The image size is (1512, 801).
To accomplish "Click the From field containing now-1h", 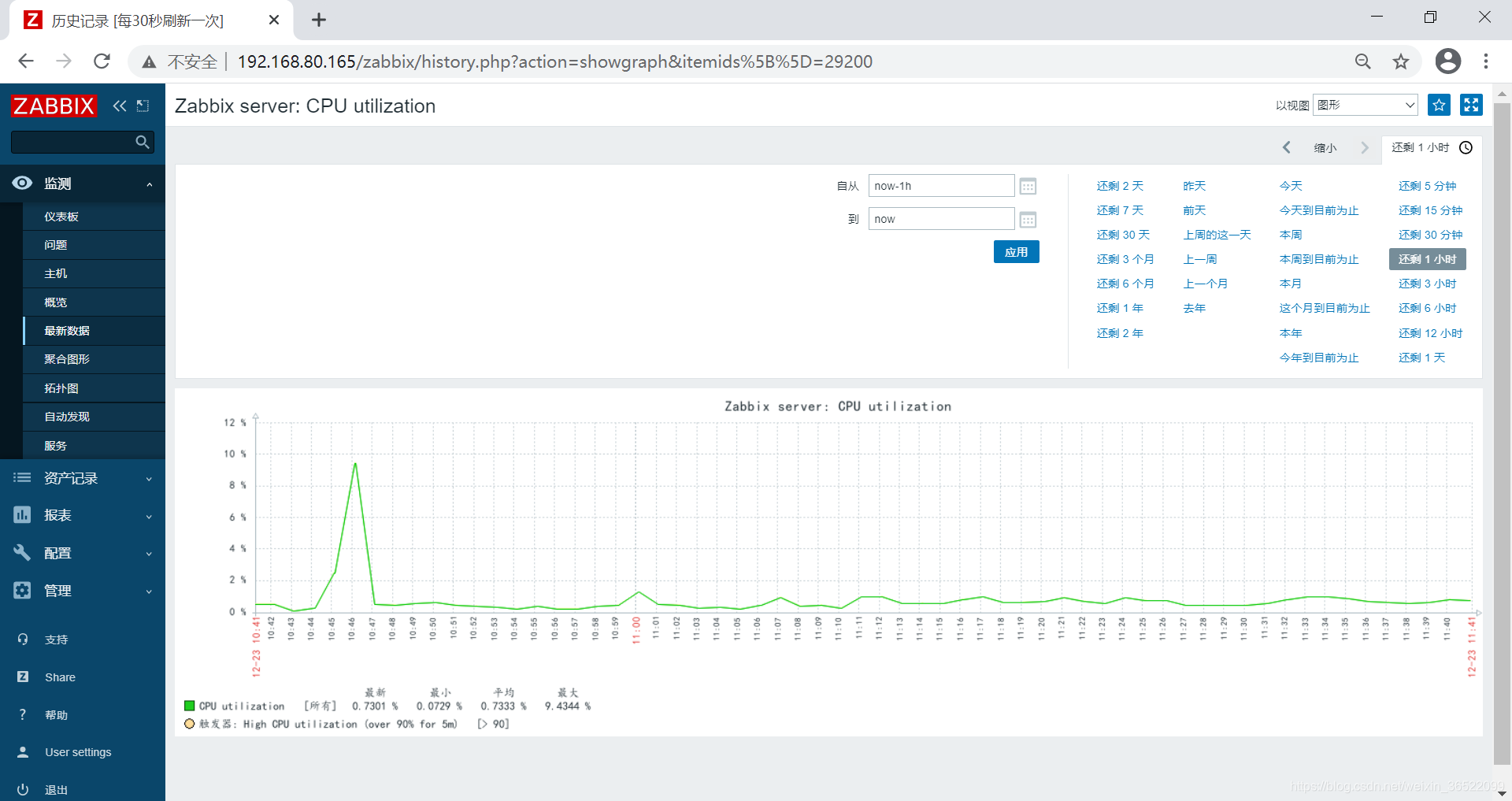I will click(x=941, y=186).
